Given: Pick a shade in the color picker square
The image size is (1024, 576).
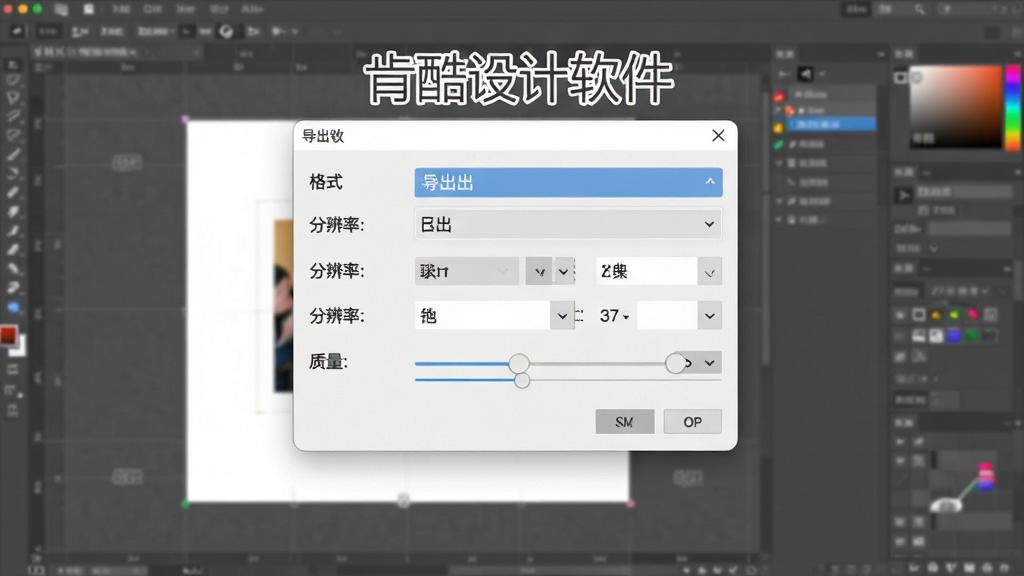Looking at the screenshot, I should (x=956, y=106).
